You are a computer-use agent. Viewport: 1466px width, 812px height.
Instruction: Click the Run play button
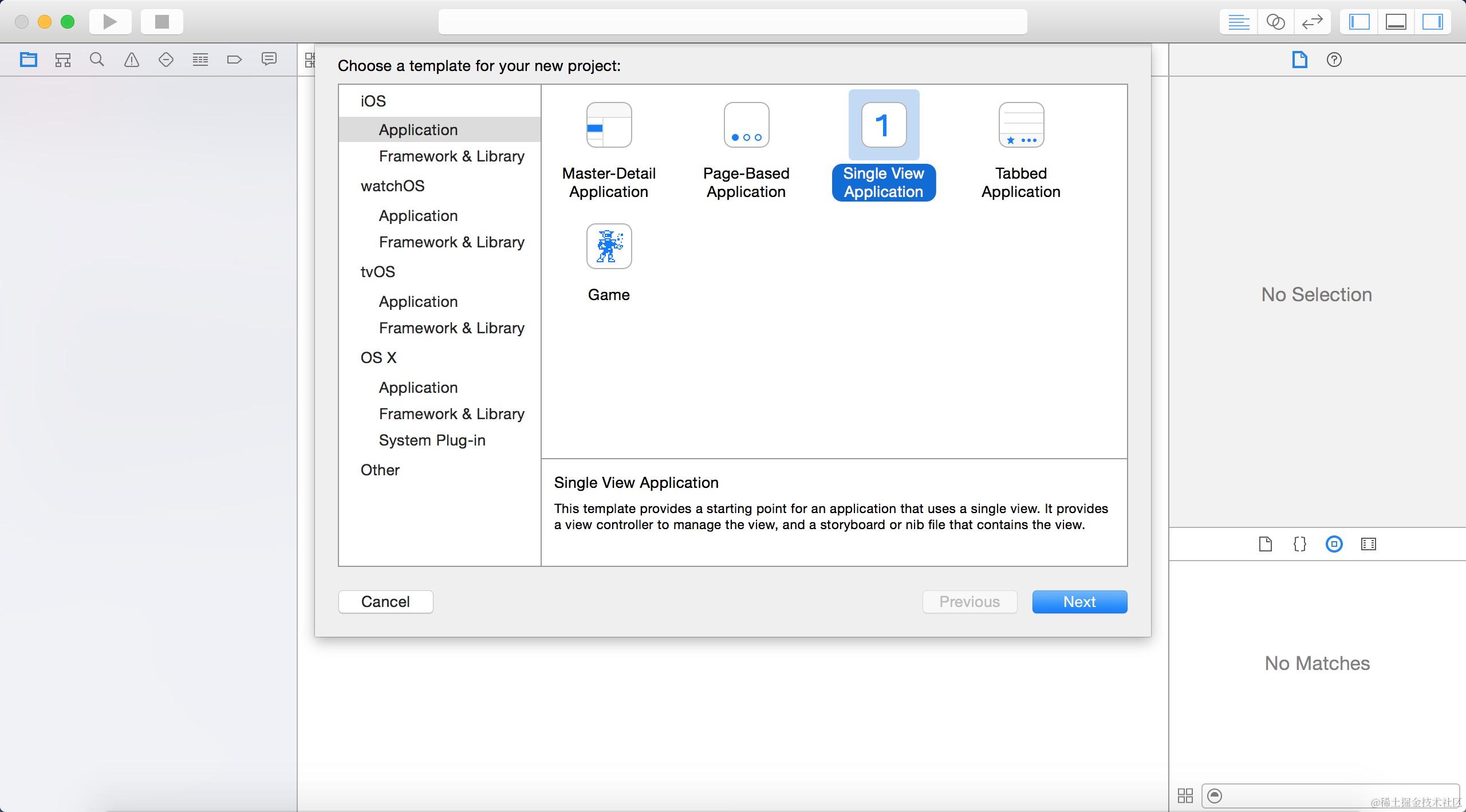[x=110, y=22]
